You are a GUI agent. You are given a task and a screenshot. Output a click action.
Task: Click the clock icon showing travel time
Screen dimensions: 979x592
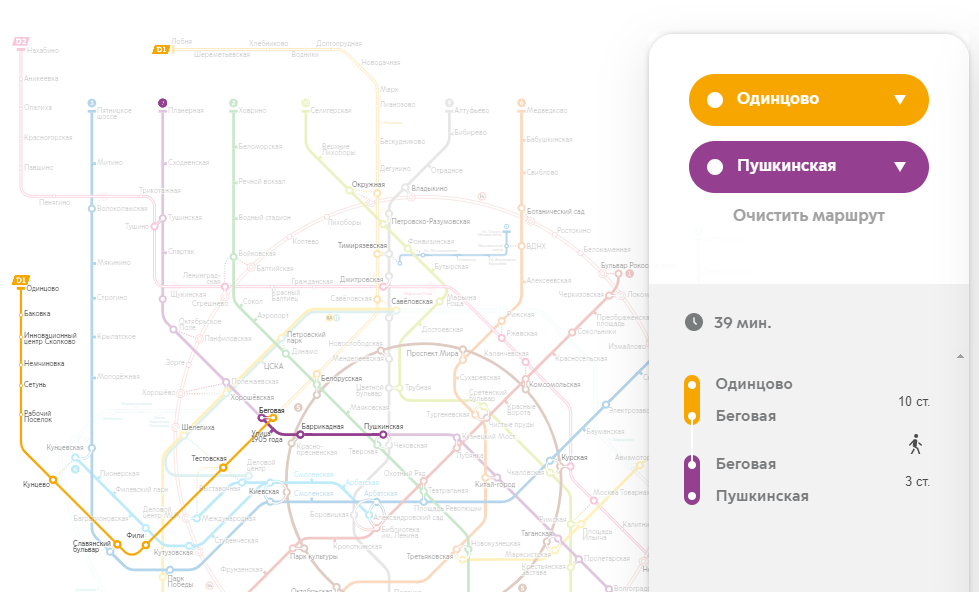(693, 322)
